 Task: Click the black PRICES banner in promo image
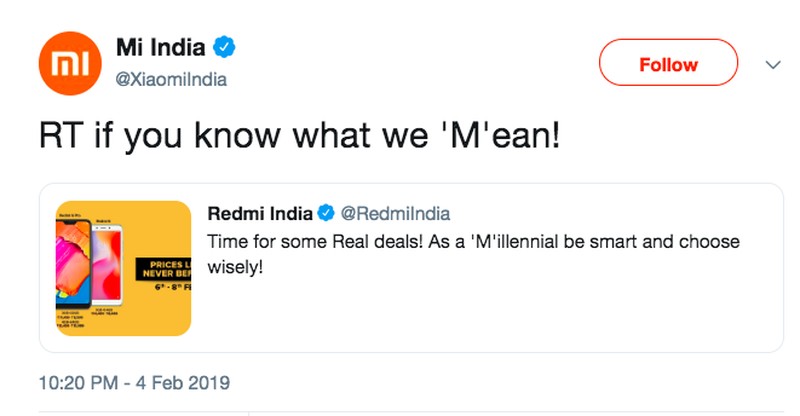click(x=168, y=268)
